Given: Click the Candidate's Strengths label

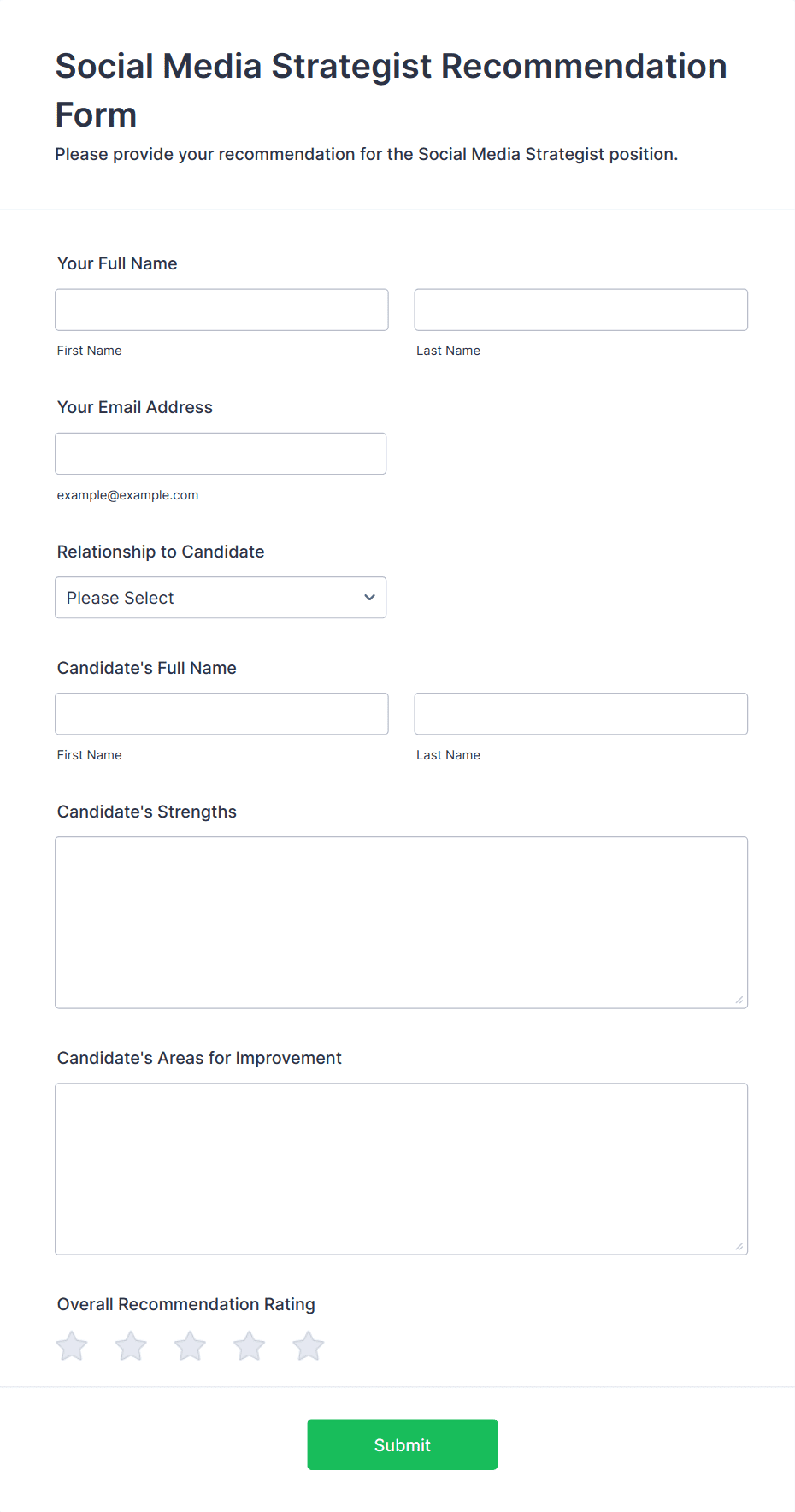Looking at the screenshot, I should click(147, 812).
